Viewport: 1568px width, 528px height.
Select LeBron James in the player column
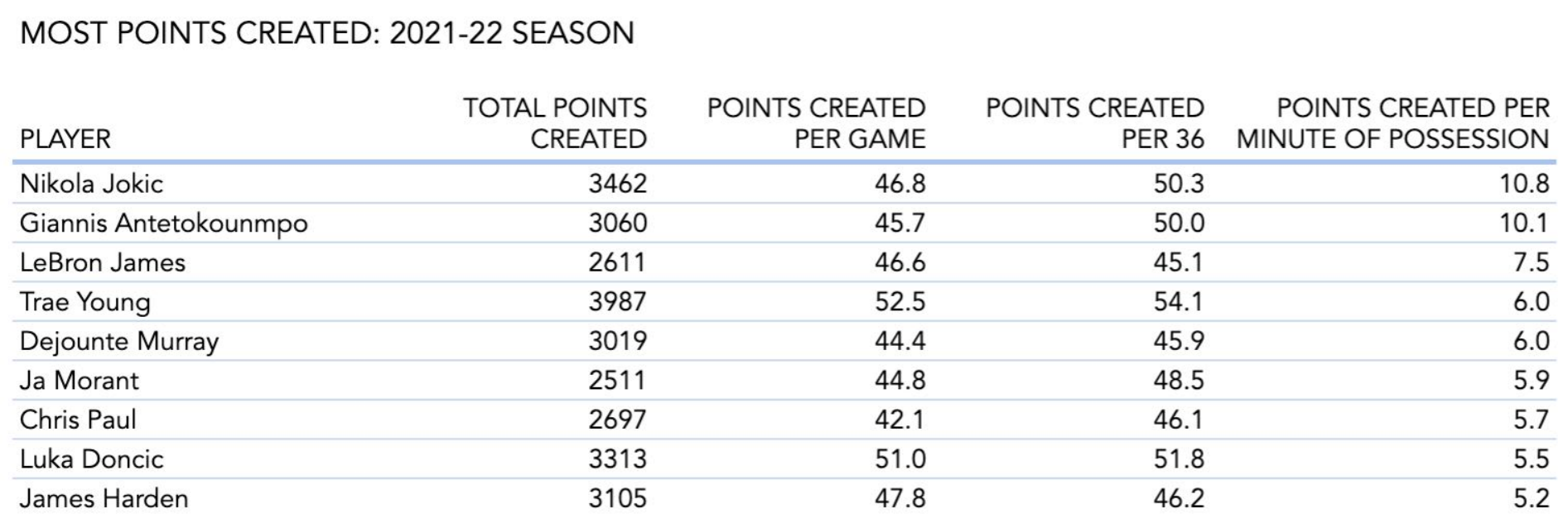(x=103, y=262)
